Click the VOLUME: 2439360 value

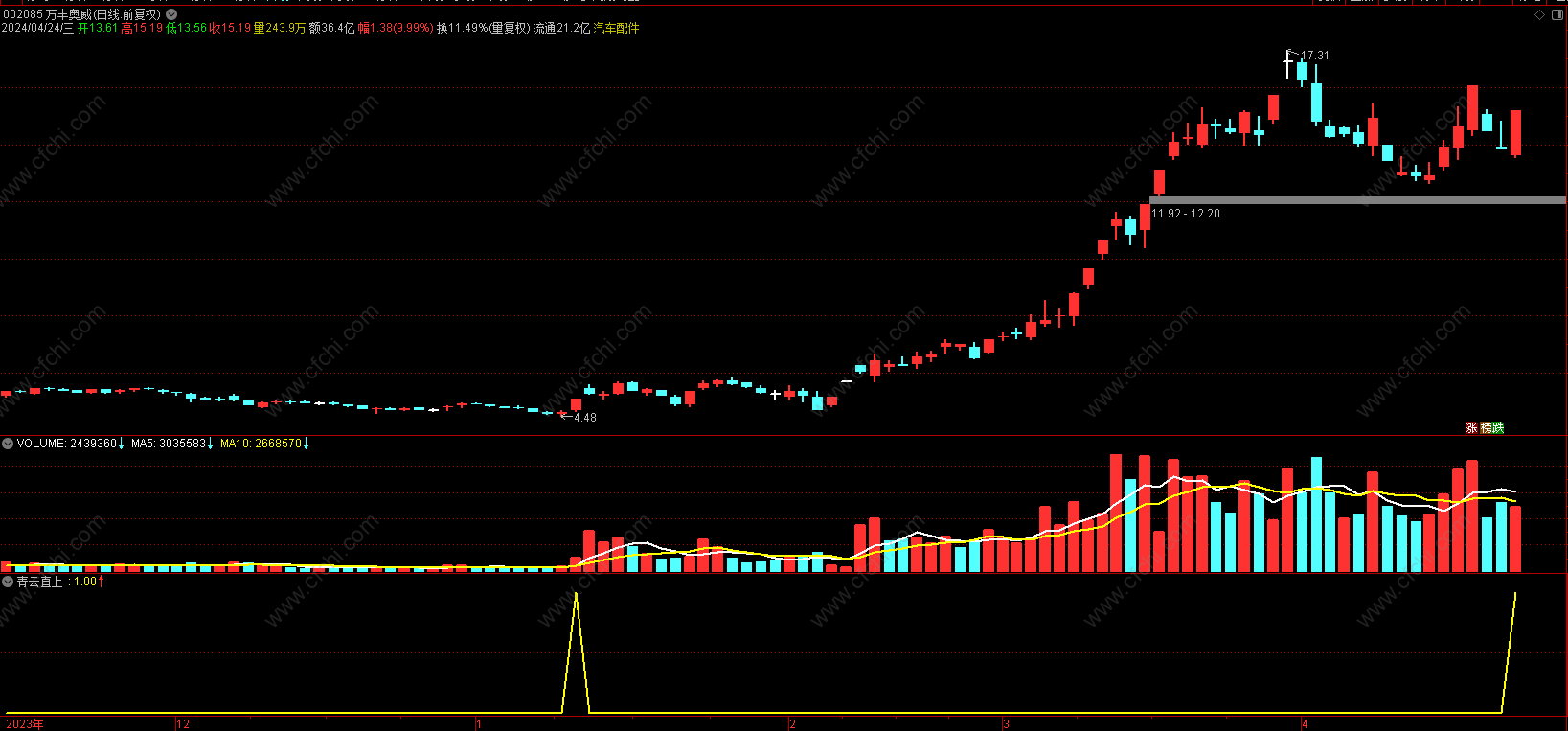[67, 444]
